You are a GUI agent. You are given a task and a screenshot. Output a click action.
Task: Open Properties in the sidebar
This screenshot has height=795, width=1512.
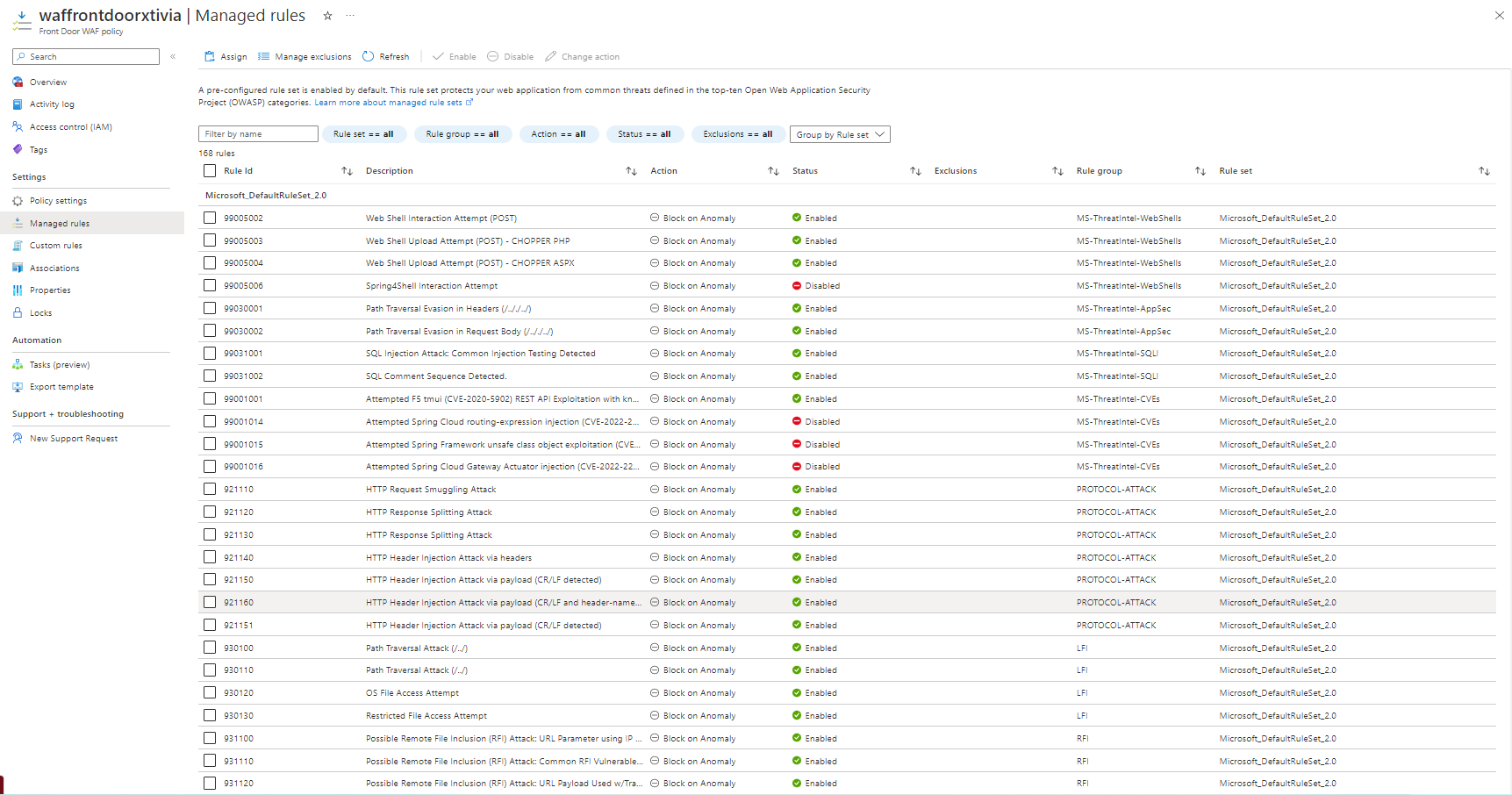[50, 290]
